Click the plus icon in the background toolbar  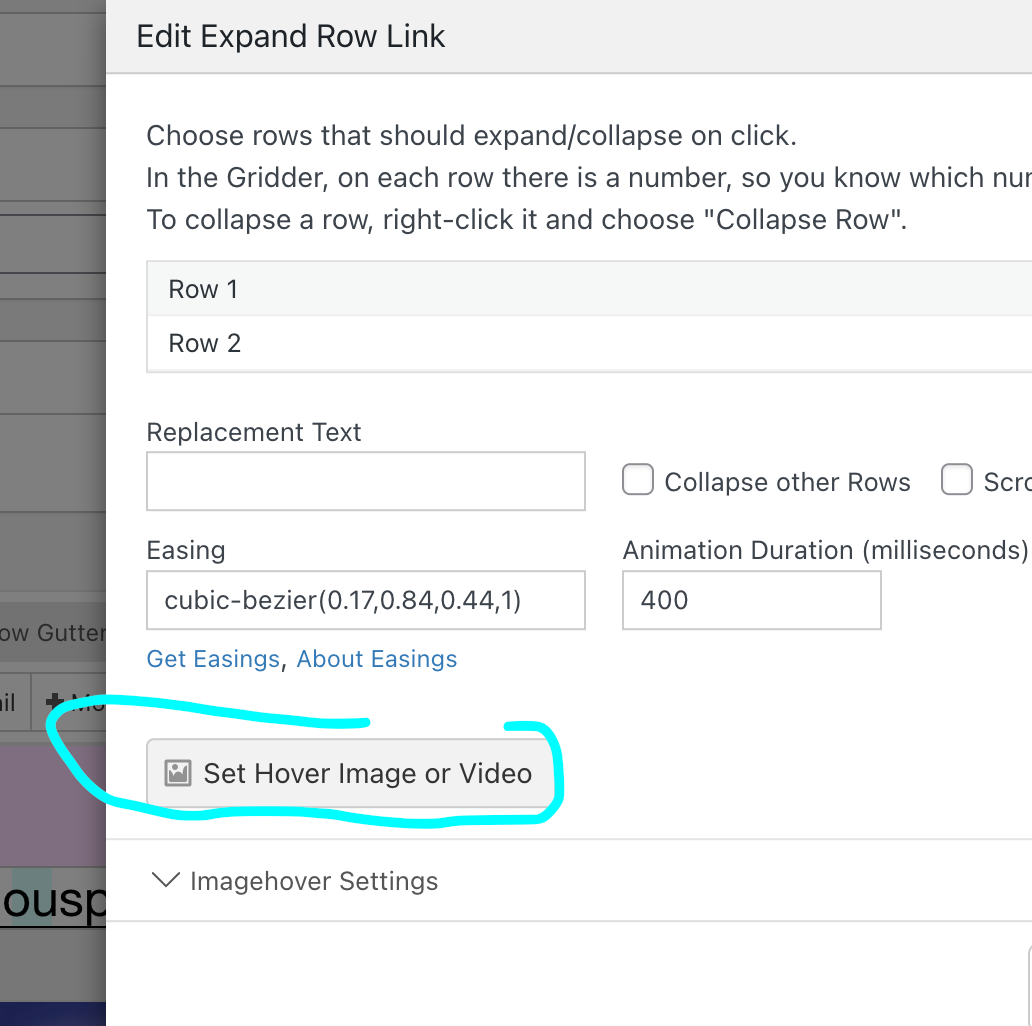click(54, 702)
